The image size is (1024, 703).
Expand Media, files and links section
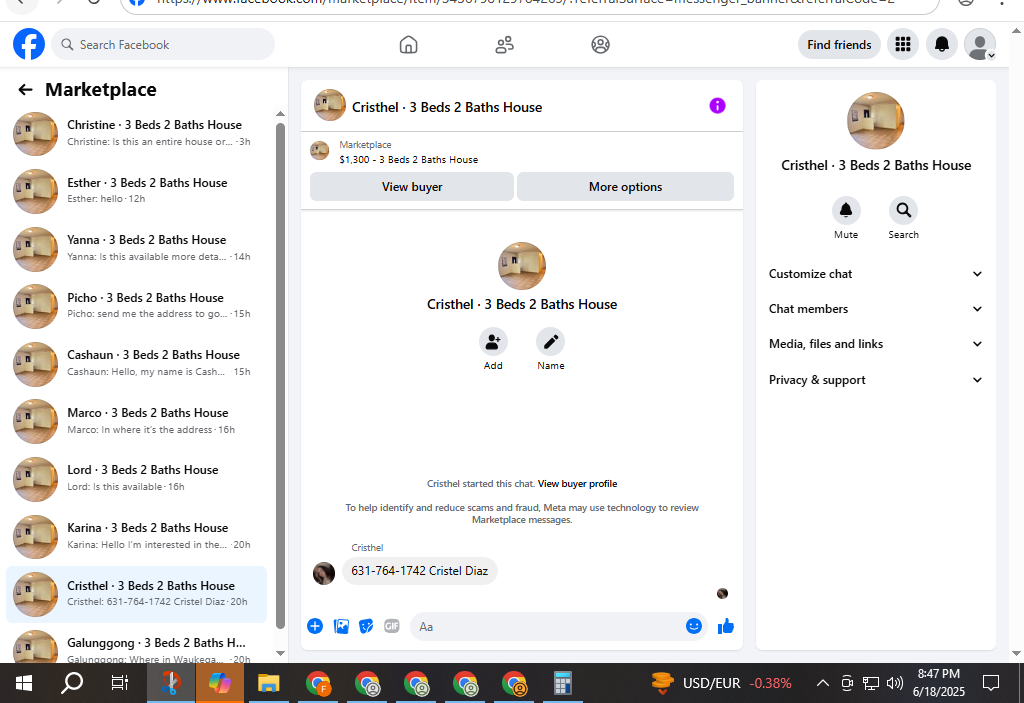point(875,344)
